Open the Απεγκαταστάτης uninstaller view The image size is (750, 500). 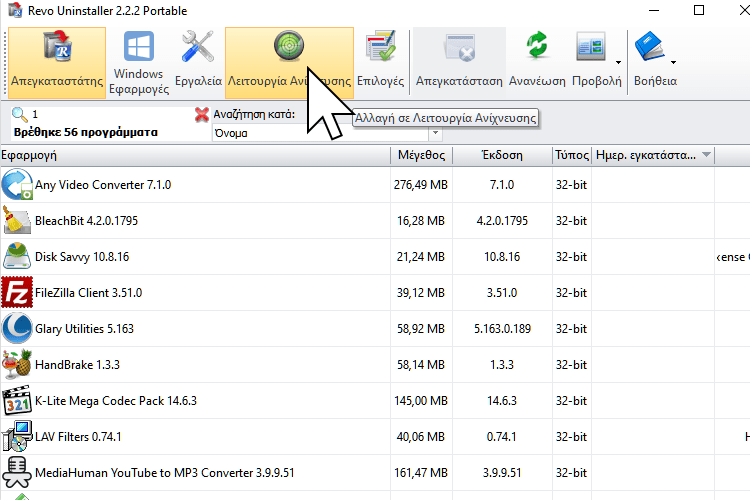tap(57, 63)
